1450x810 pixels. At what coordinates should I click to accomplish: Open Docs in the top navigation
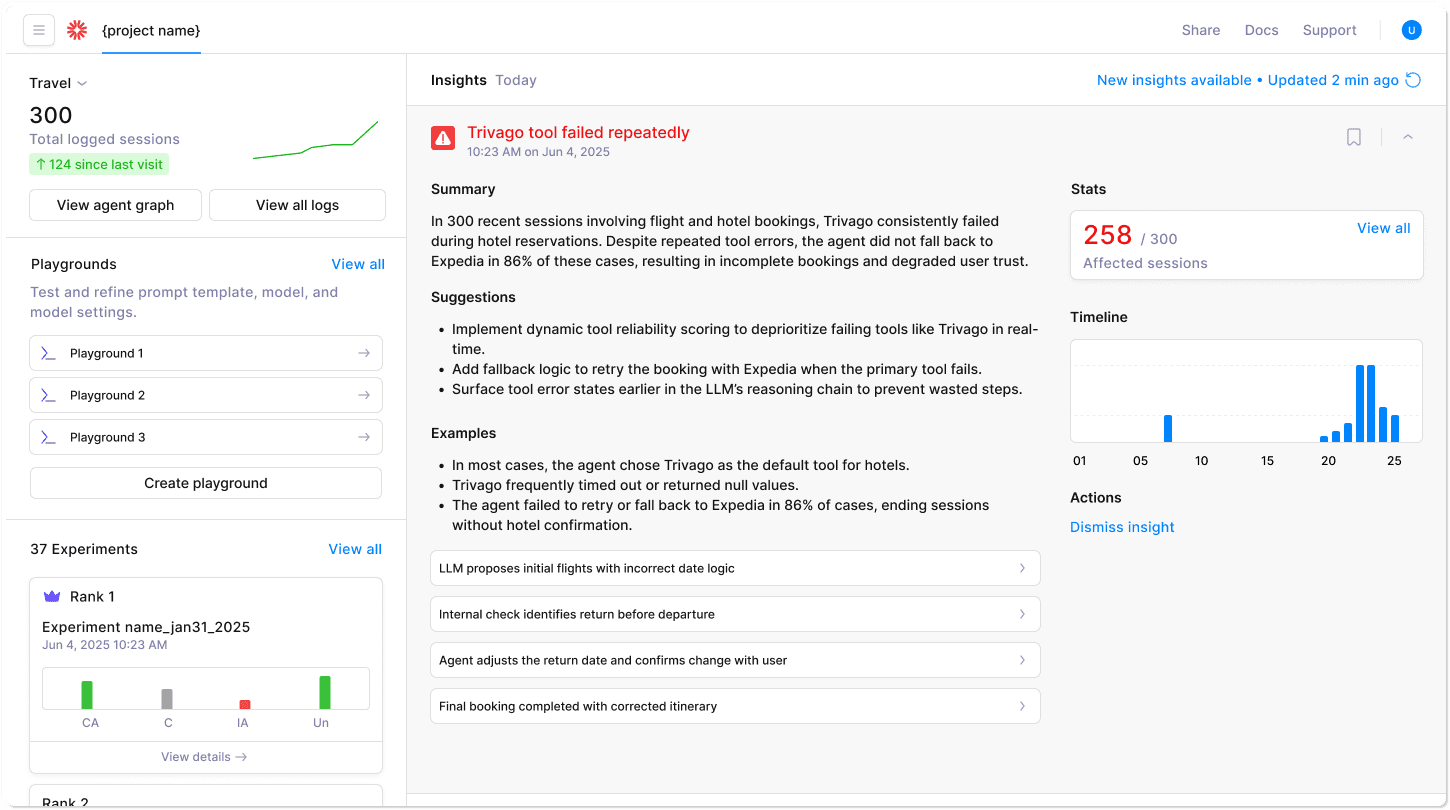point(1261,30)
